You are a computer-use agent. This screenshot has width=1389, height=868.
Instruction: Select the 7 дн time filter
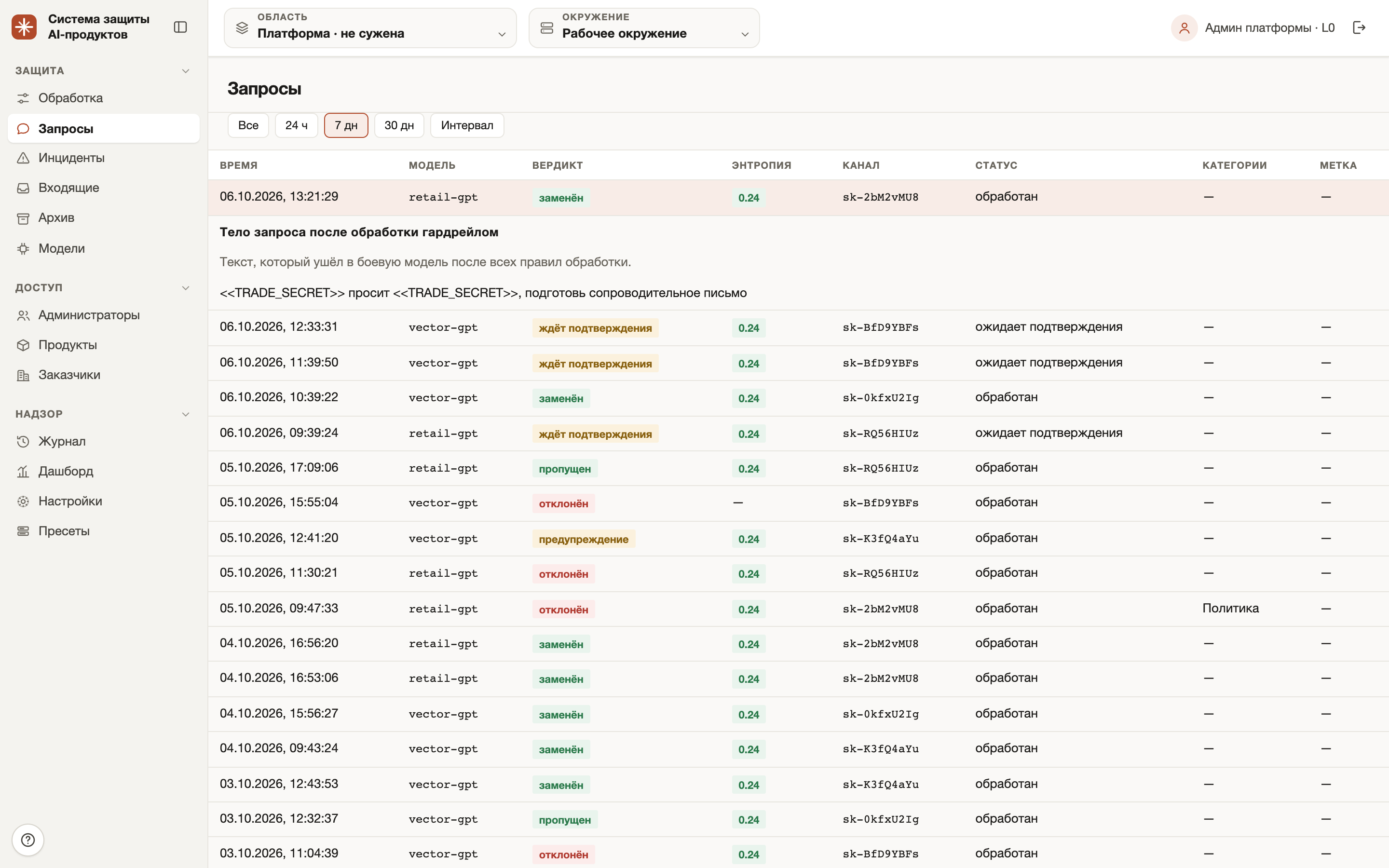point(346,125)
